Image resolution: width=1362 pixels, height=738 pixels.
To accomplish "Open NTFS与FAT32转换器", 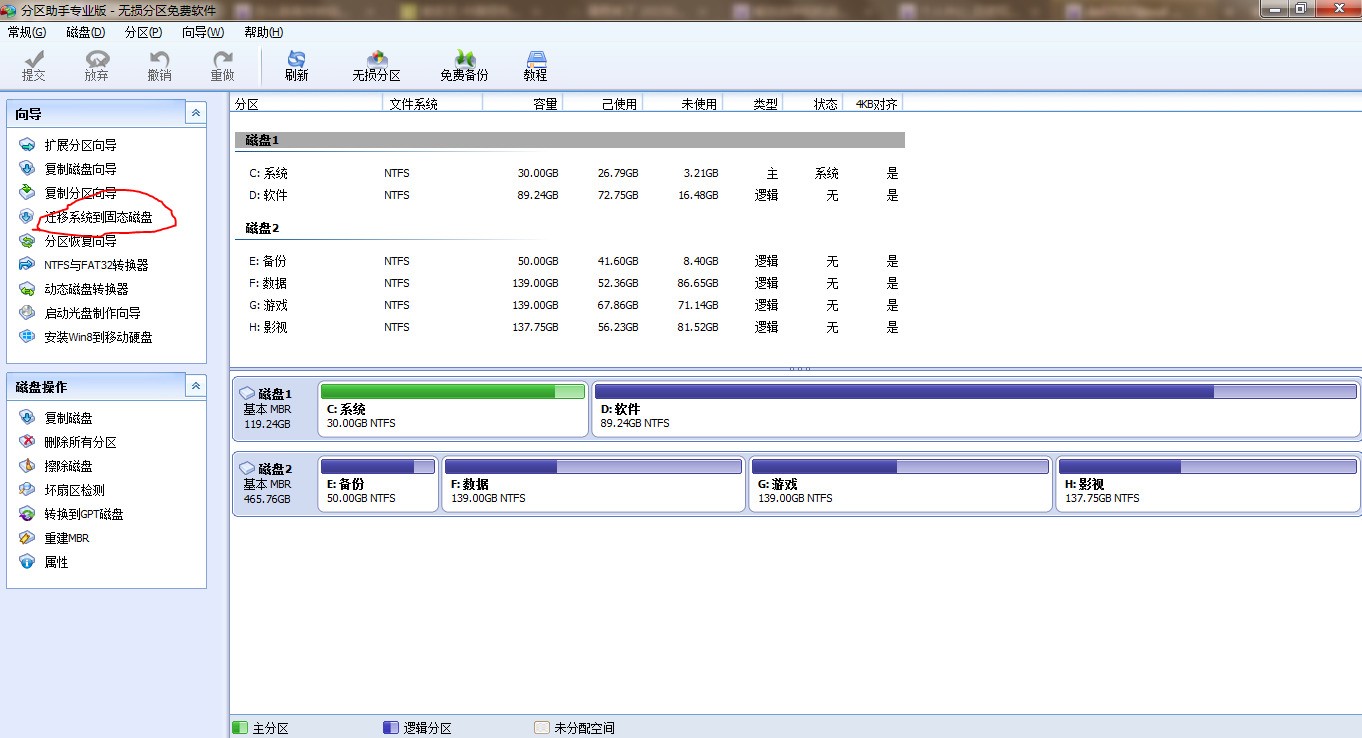I will click(x=96, y=265).
